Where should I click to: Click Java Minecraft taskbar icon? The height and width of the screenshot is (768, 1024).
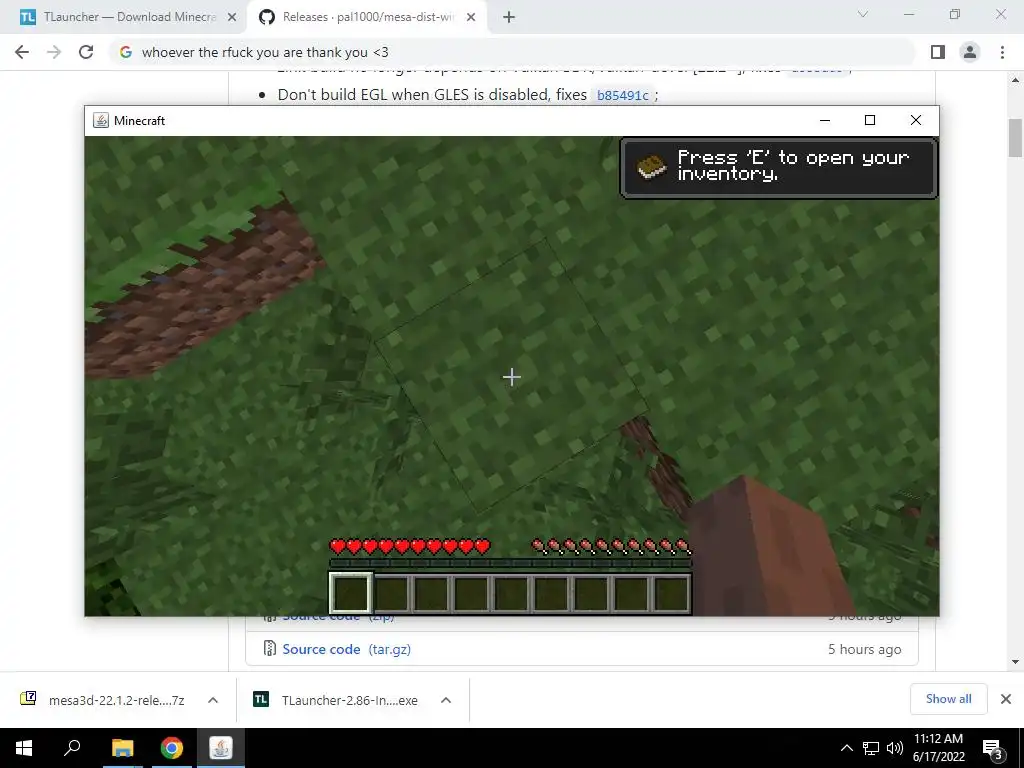pos(221,748)
